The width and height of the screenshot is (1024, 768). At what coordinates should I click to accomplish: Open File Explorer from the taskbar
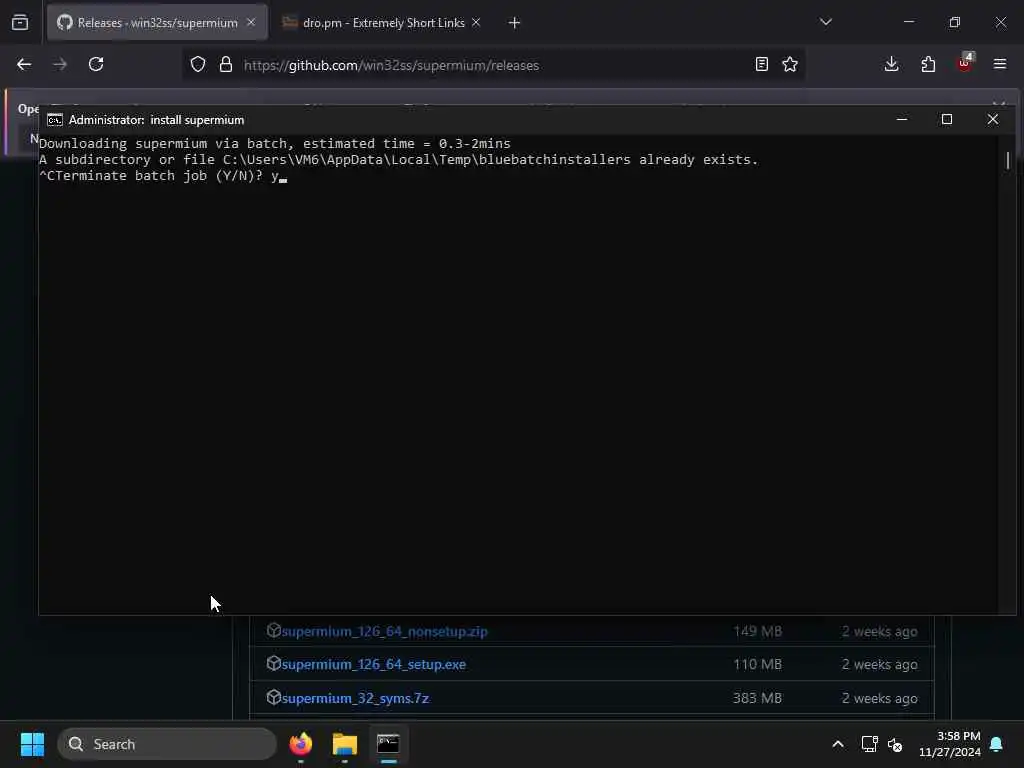[x=345, y=744]
